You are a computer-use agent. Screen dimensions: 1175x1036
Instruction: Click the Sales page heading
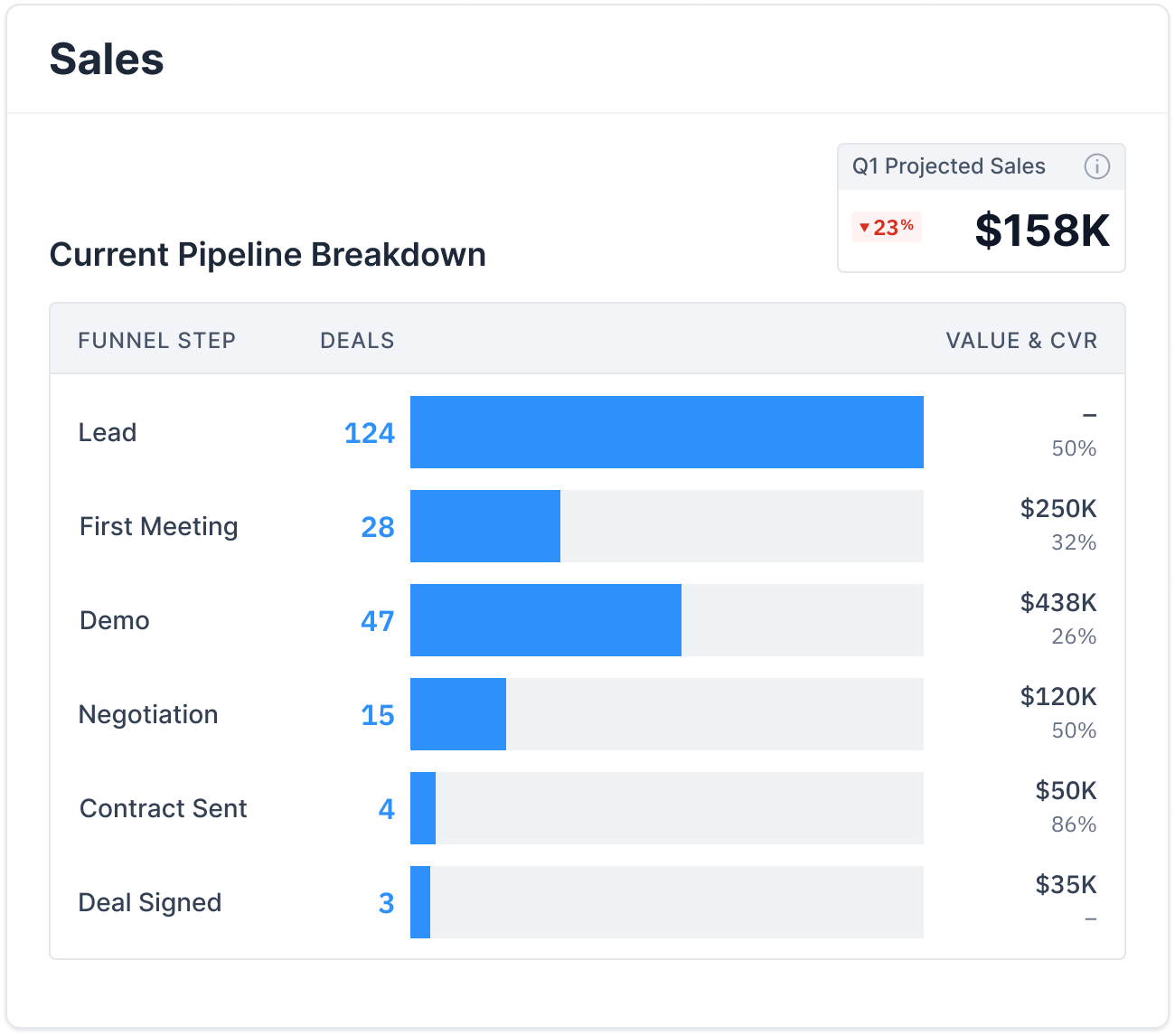tap(107, 60)
